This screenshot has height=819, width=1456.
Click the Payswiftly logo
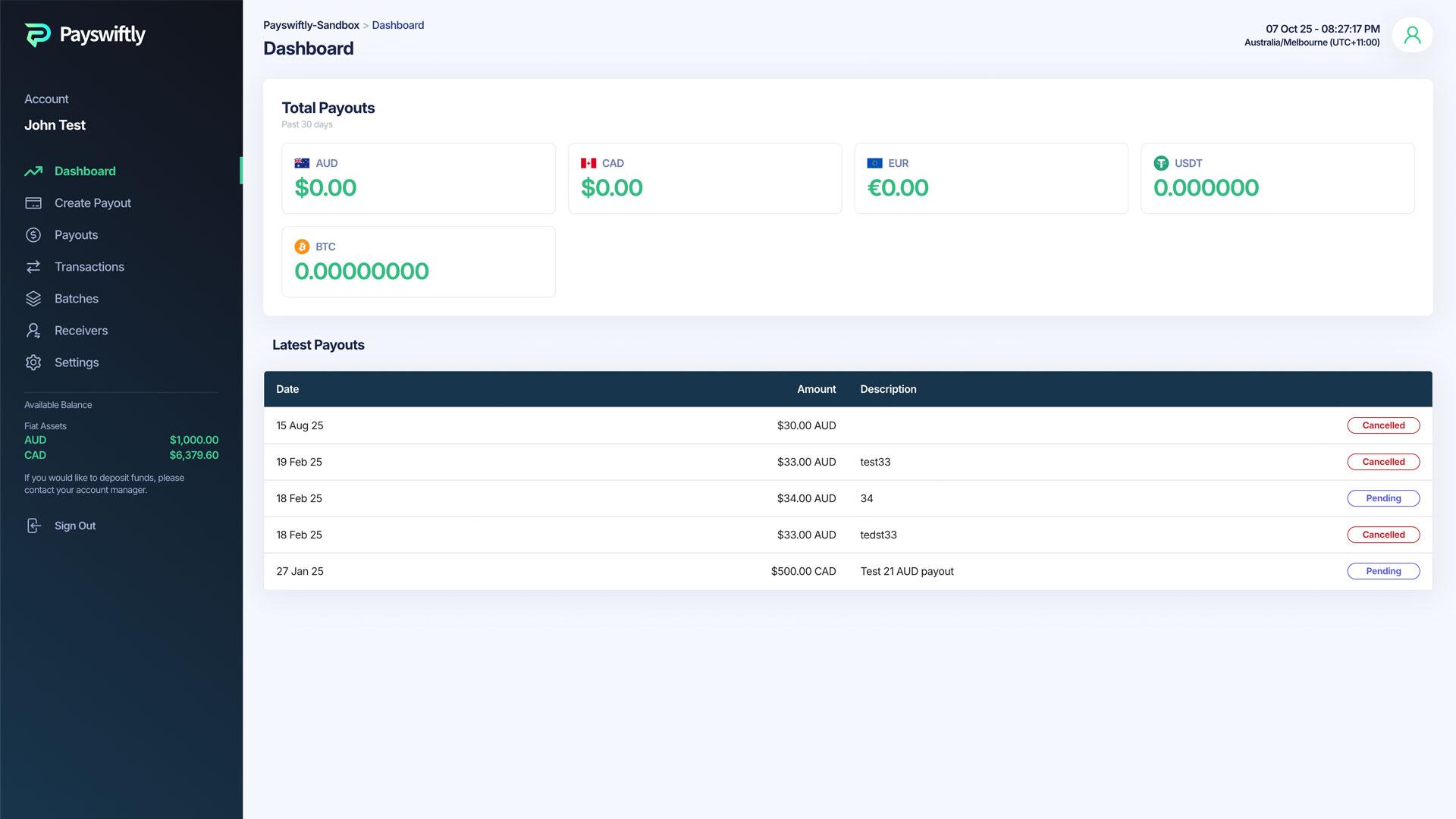[86, 34]
